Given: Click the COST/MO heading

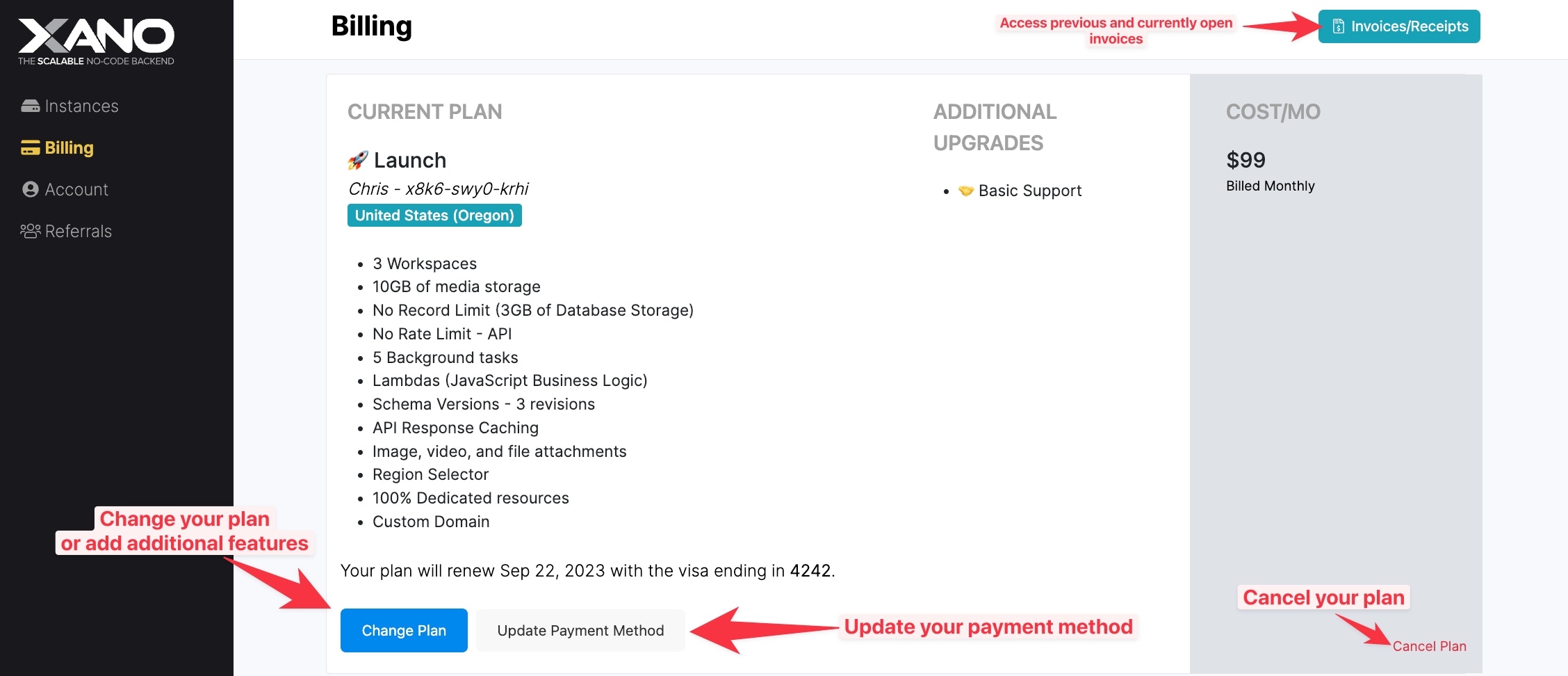Looking at the screenshot, I should (x=1273, y=111).
